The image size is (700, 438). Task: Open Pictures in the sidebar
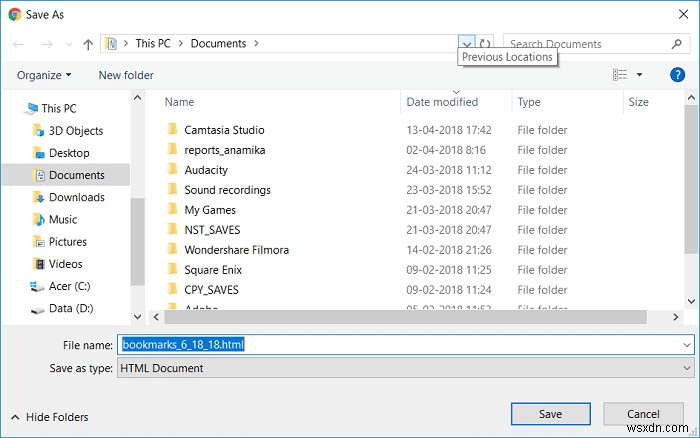coord(60,242)
